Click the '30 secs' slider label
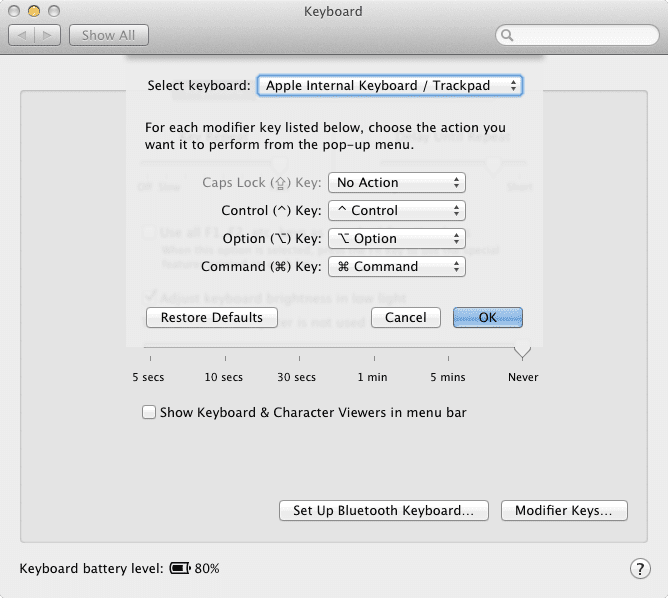 (x=297, y=377)
